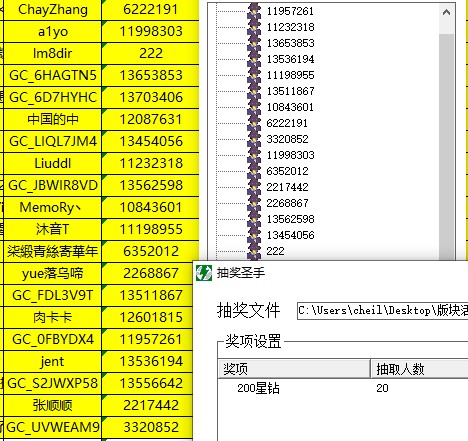Click the avatar icon beside 13454056 in the list
This screenshot has width=468, height=441.
pyautogui.click(x=254, y=235)
